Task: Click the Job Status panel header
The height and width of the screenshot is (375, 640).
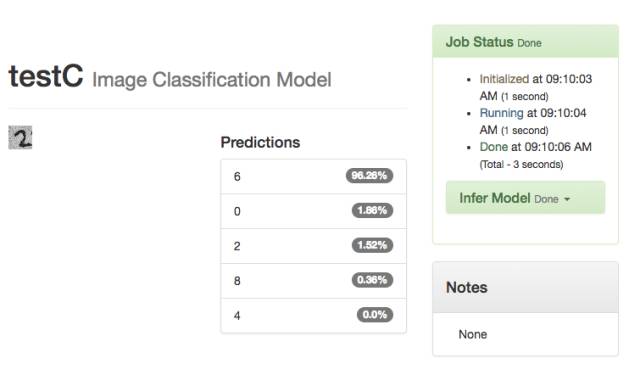Action: coord(525,42)
